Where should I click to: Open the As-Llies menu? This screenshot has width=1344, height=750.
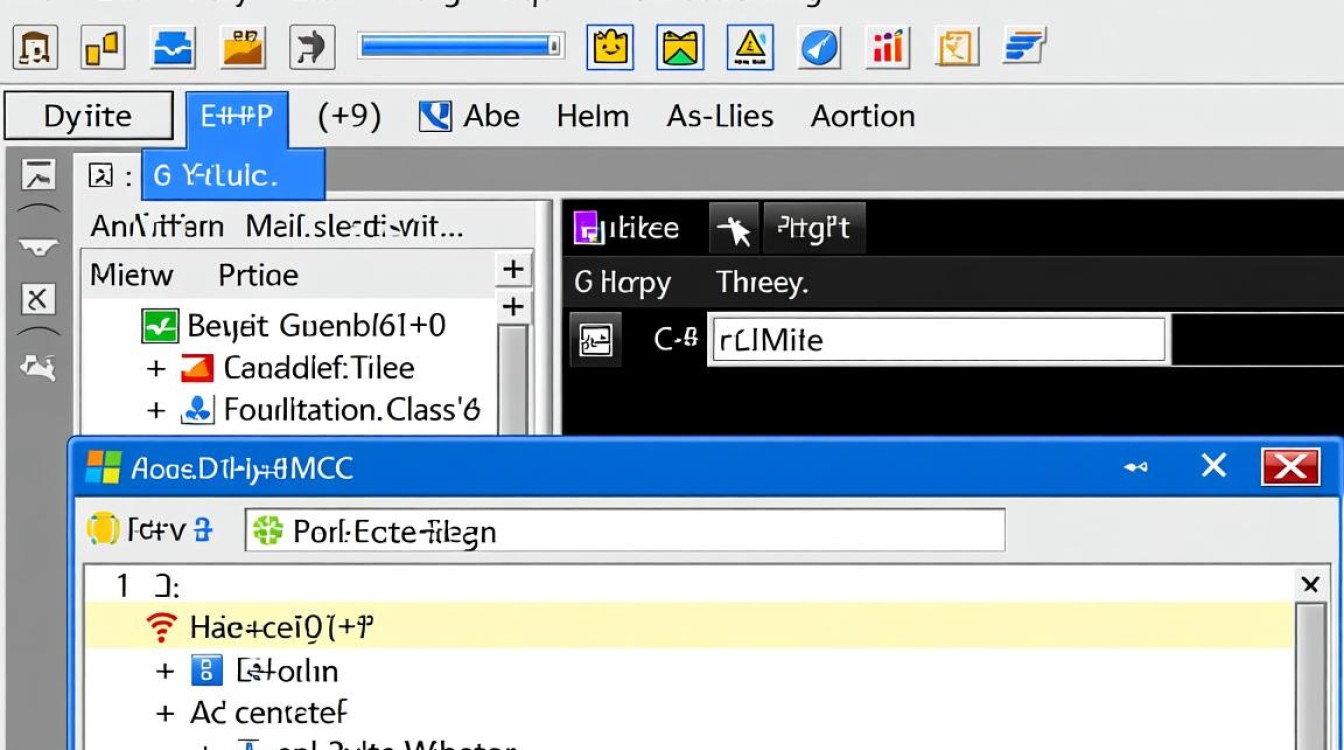(720, 117)
